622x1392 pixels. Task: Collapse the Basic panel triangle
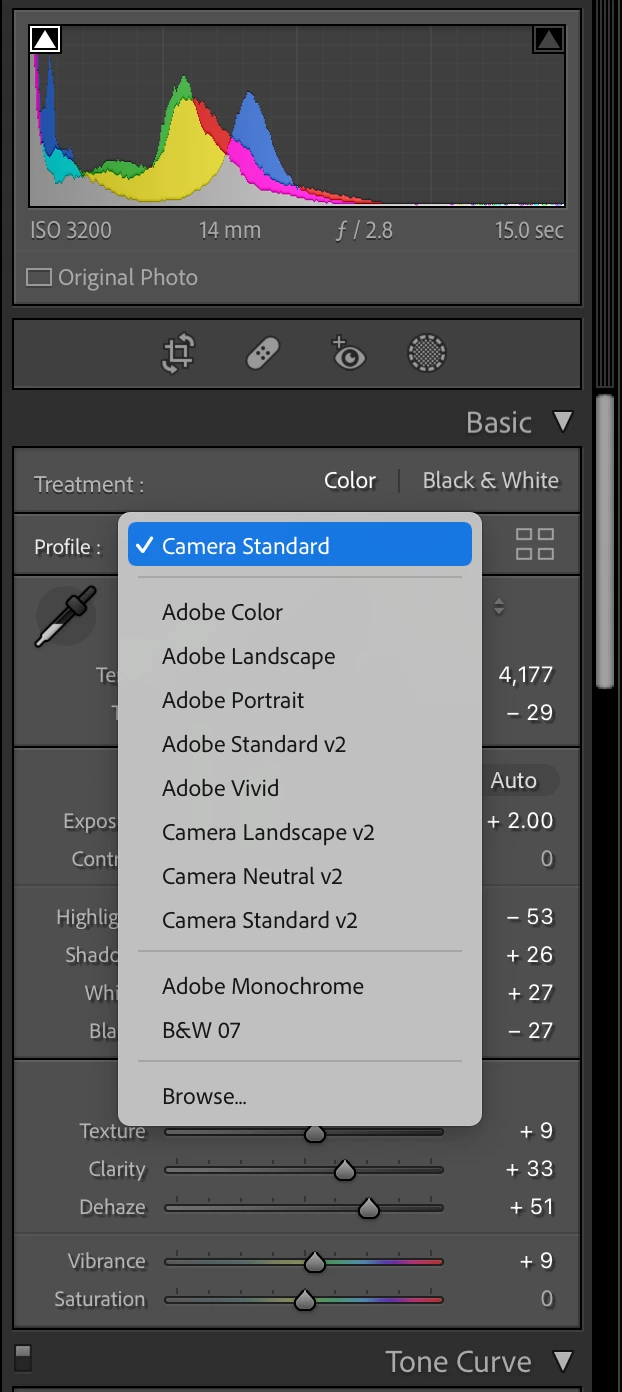pyautogui.click(x=563, y=422)
